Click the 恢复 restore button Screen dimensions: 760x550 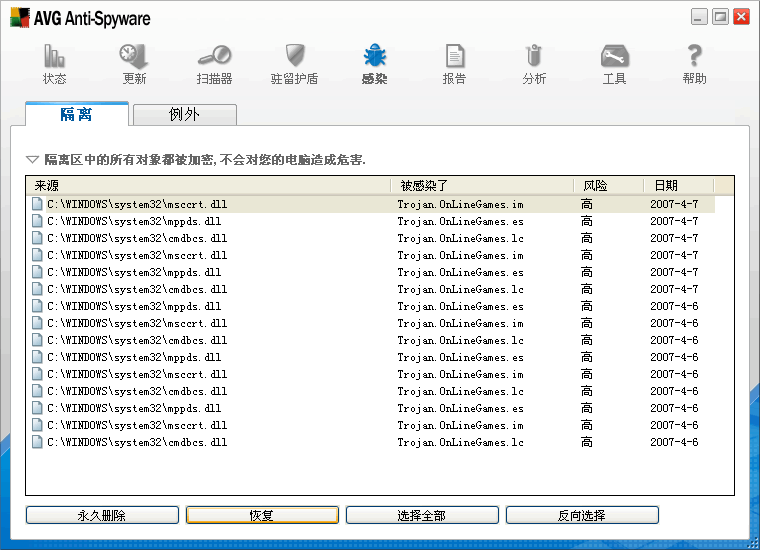pos(262,515)
